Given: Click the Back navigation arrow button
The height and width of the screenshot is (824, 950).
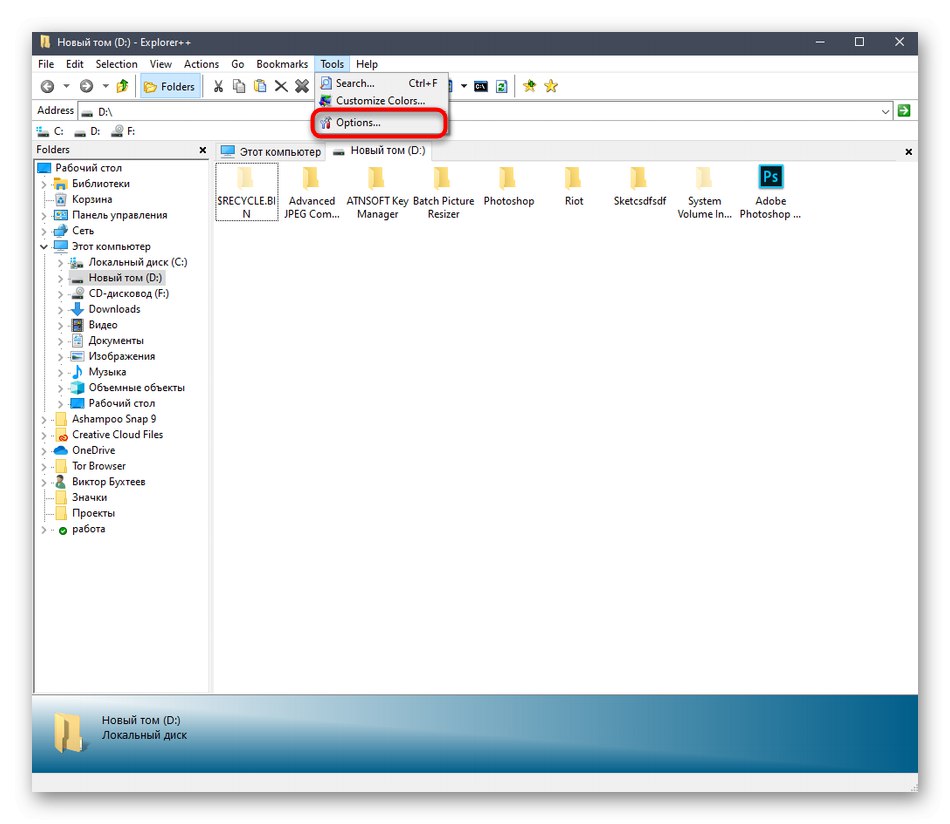Looking at the screenshot, I should 47,87.
